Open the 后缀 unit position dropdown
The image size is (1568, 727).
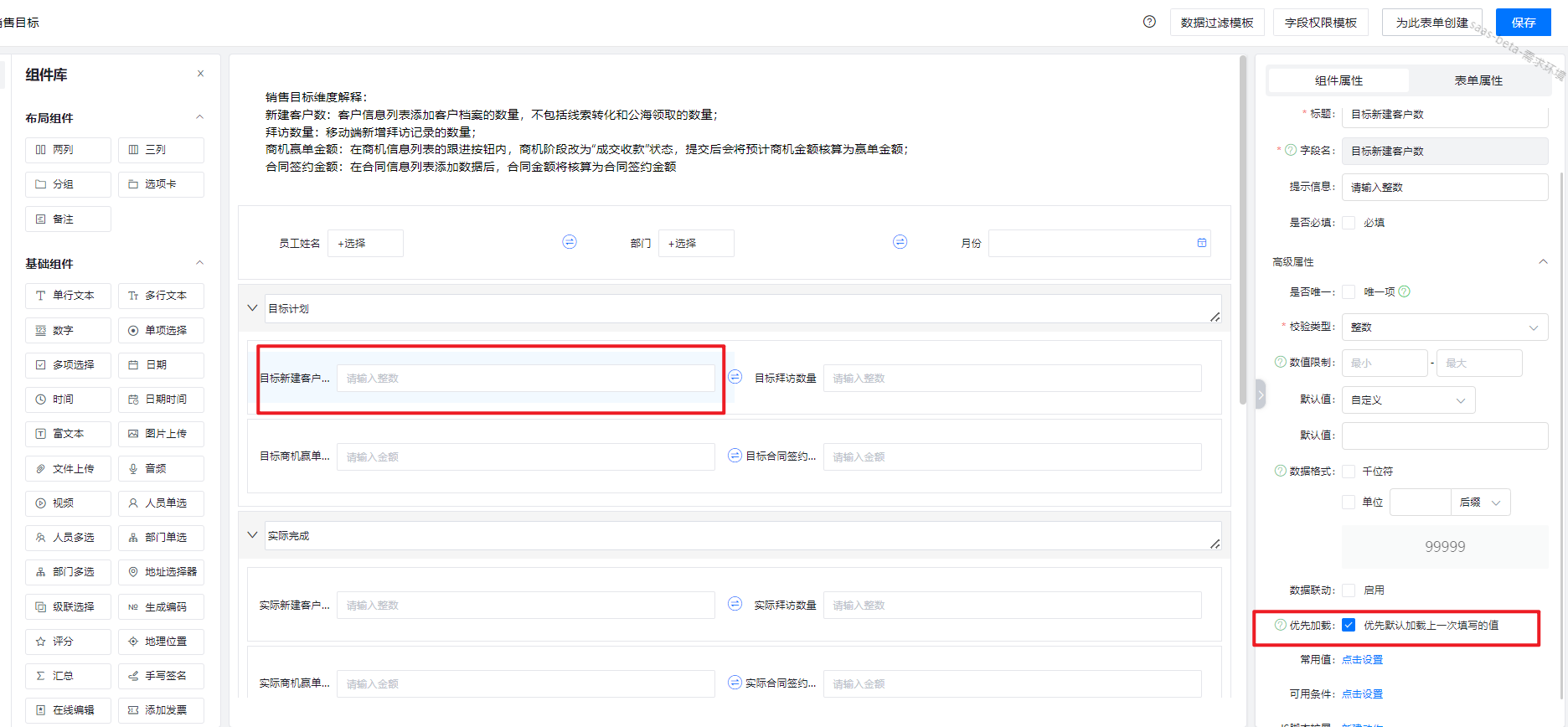1480,503
